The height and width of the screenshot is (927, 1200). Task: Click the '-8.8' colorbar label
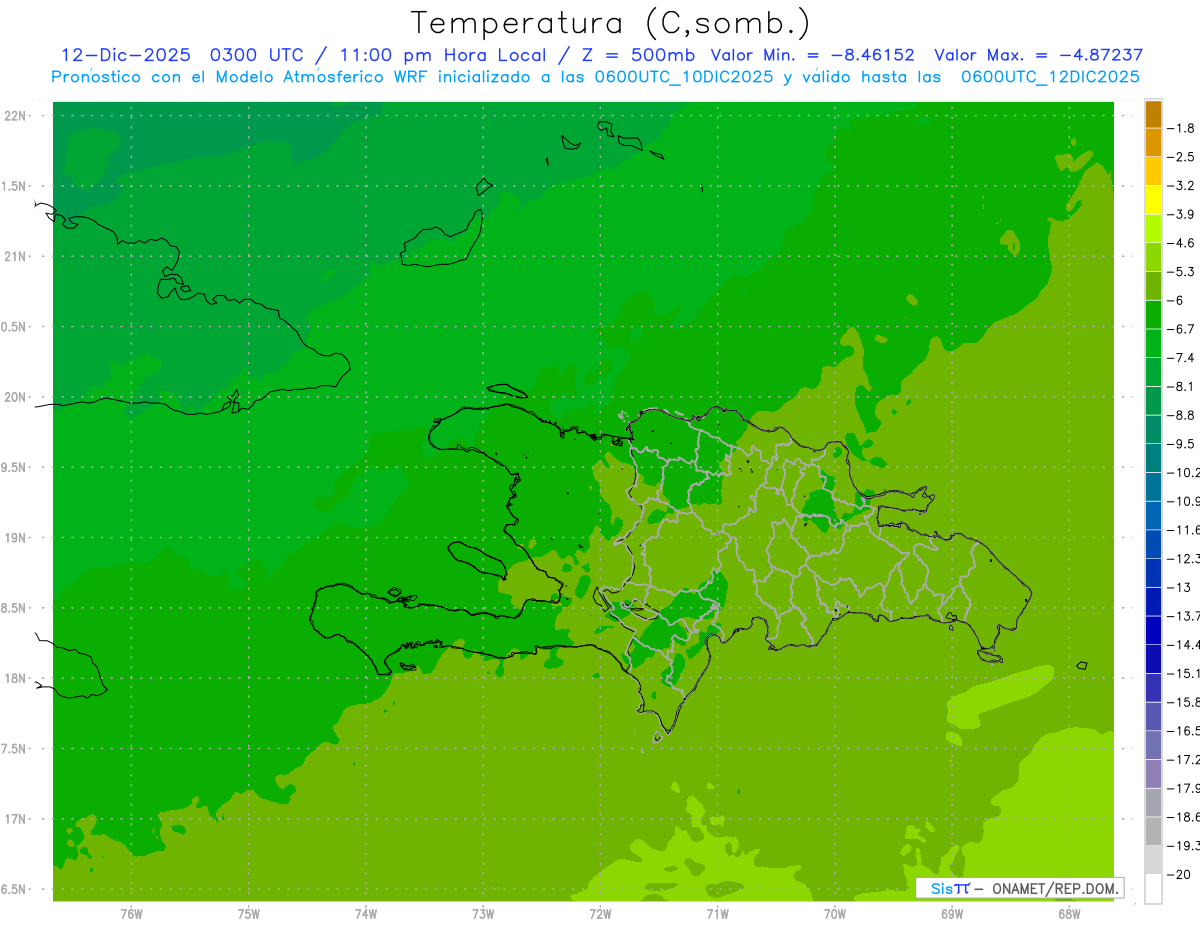1182,414
